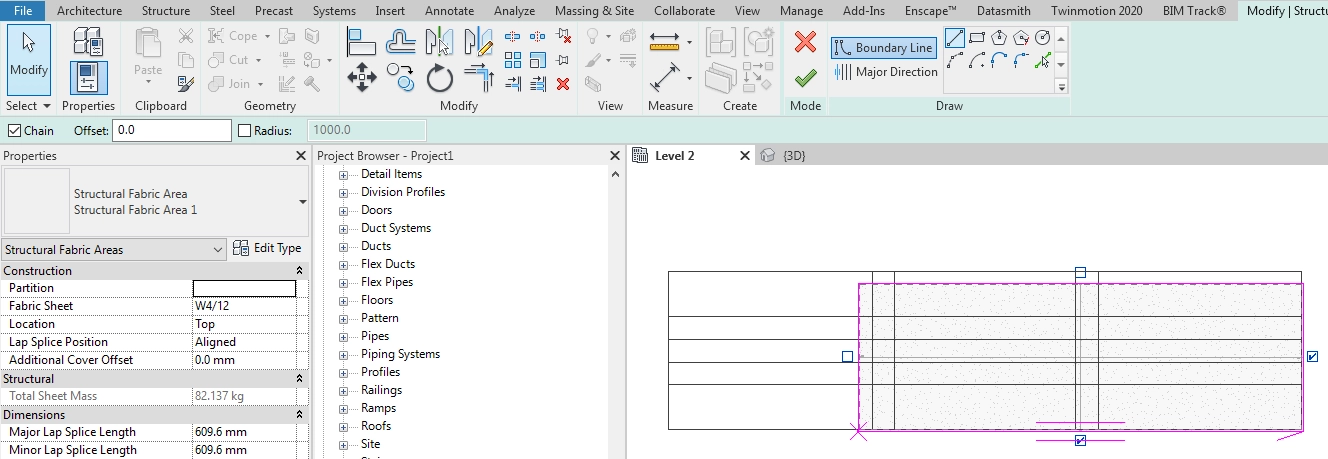Click the Array tool icon

pyautogui.click(x=513, y=60)
